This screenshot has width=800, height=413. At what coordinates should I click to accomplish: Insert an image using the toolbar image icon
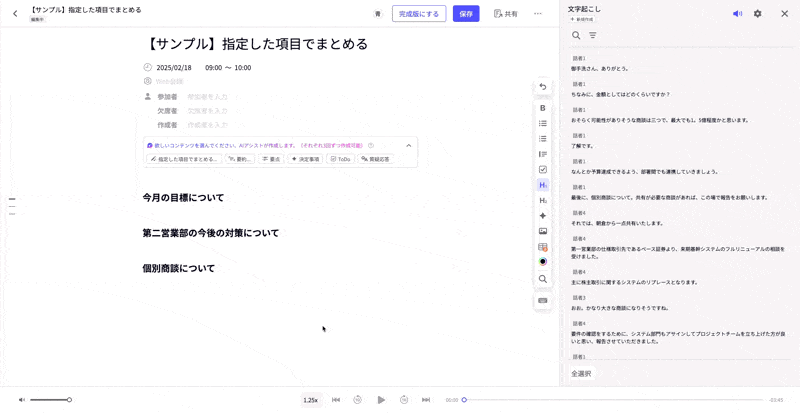tap(543, 231)
